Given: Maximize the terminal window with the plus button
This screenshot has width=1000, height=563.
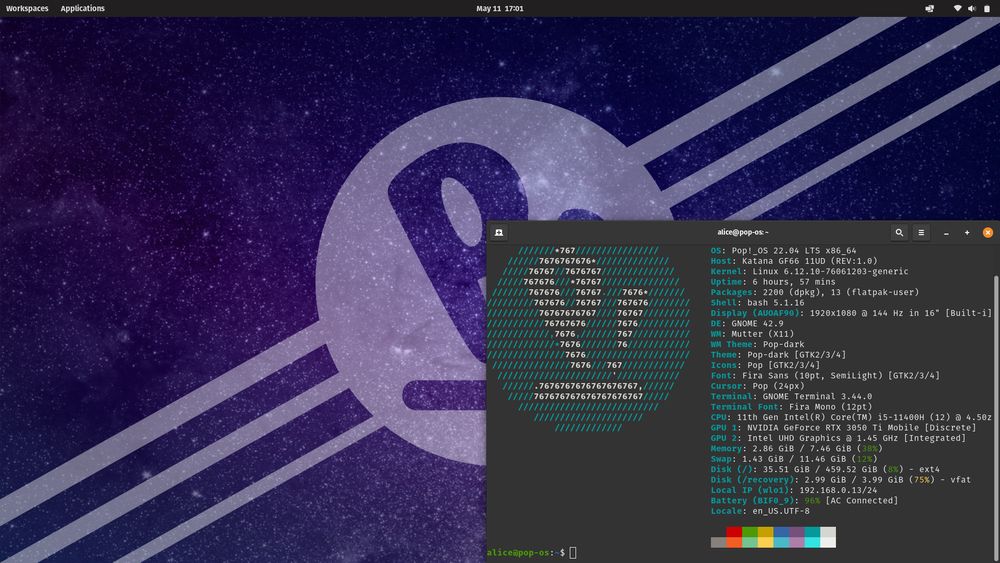Looking at the screenshot, I should [967, 233].
